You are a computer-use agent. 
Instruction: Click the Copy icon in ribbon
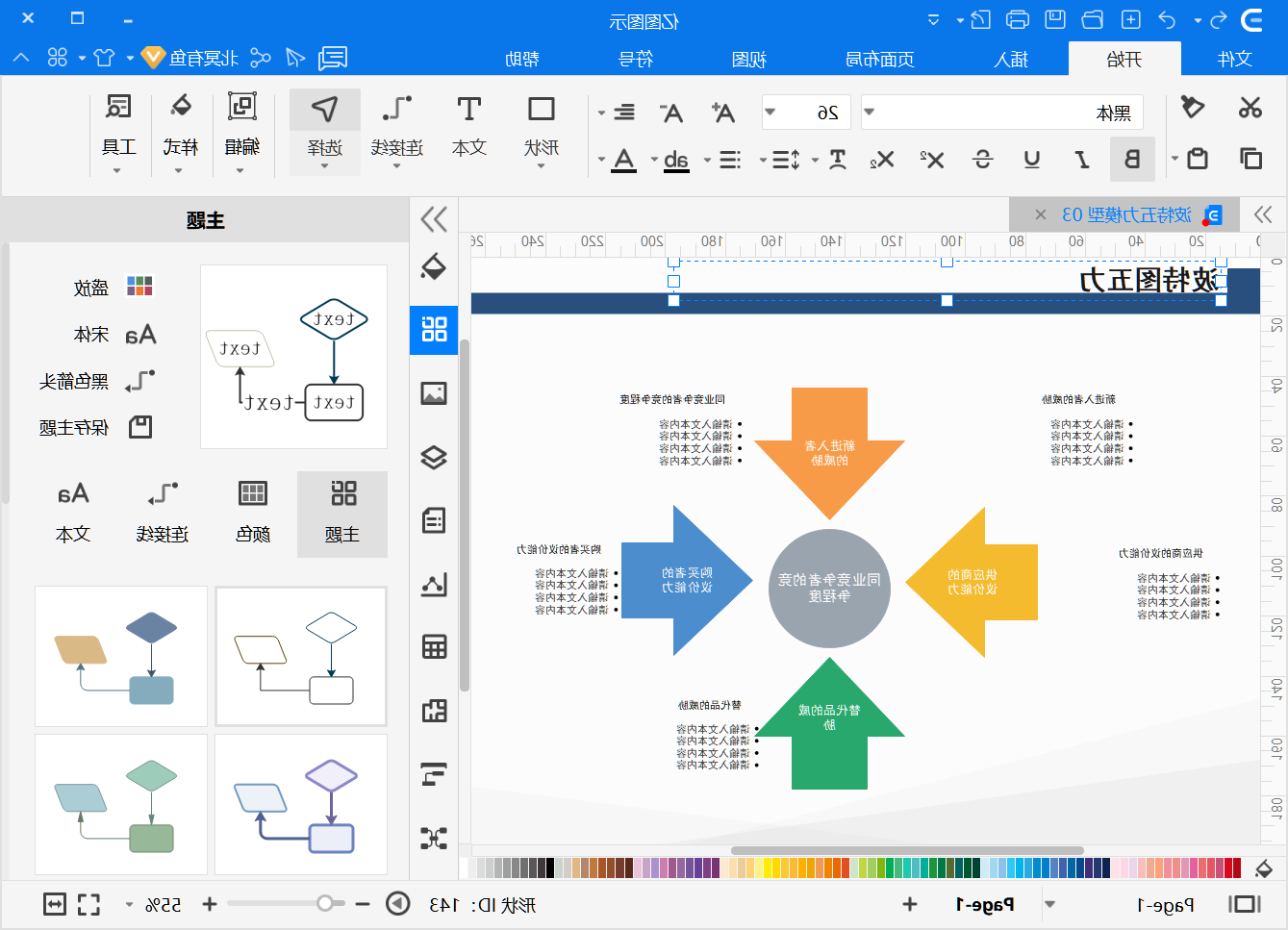pyautogui.click(x=1250, y=159)
